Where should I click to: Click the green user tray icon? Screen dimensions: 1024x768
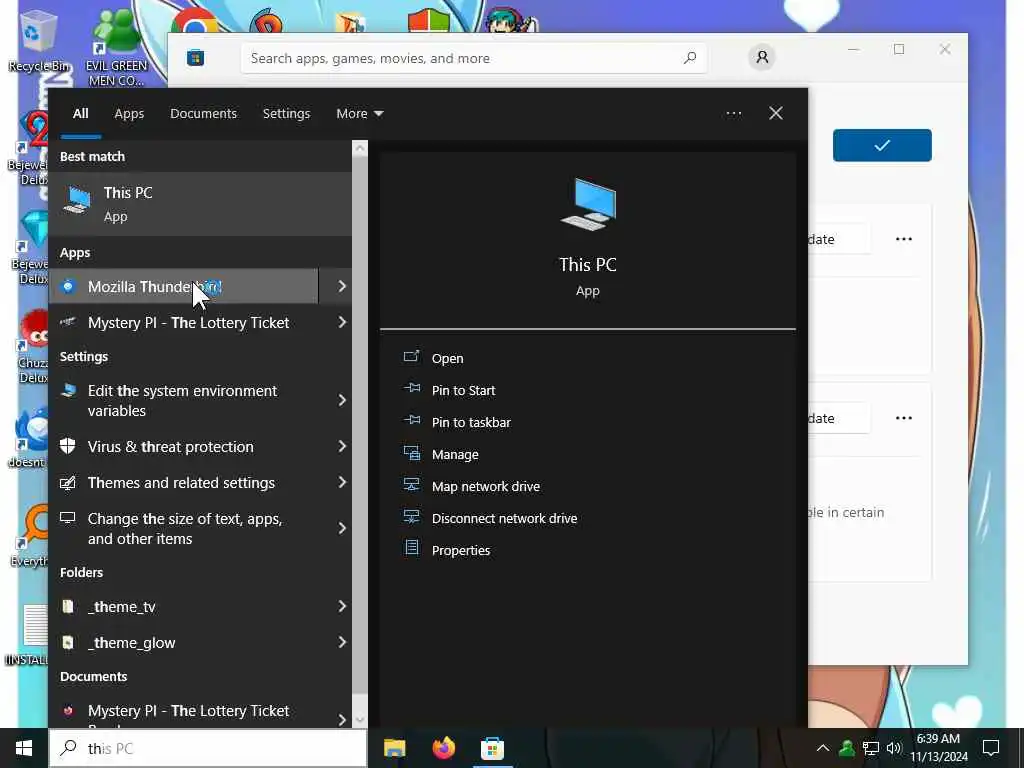pos(847,748)
